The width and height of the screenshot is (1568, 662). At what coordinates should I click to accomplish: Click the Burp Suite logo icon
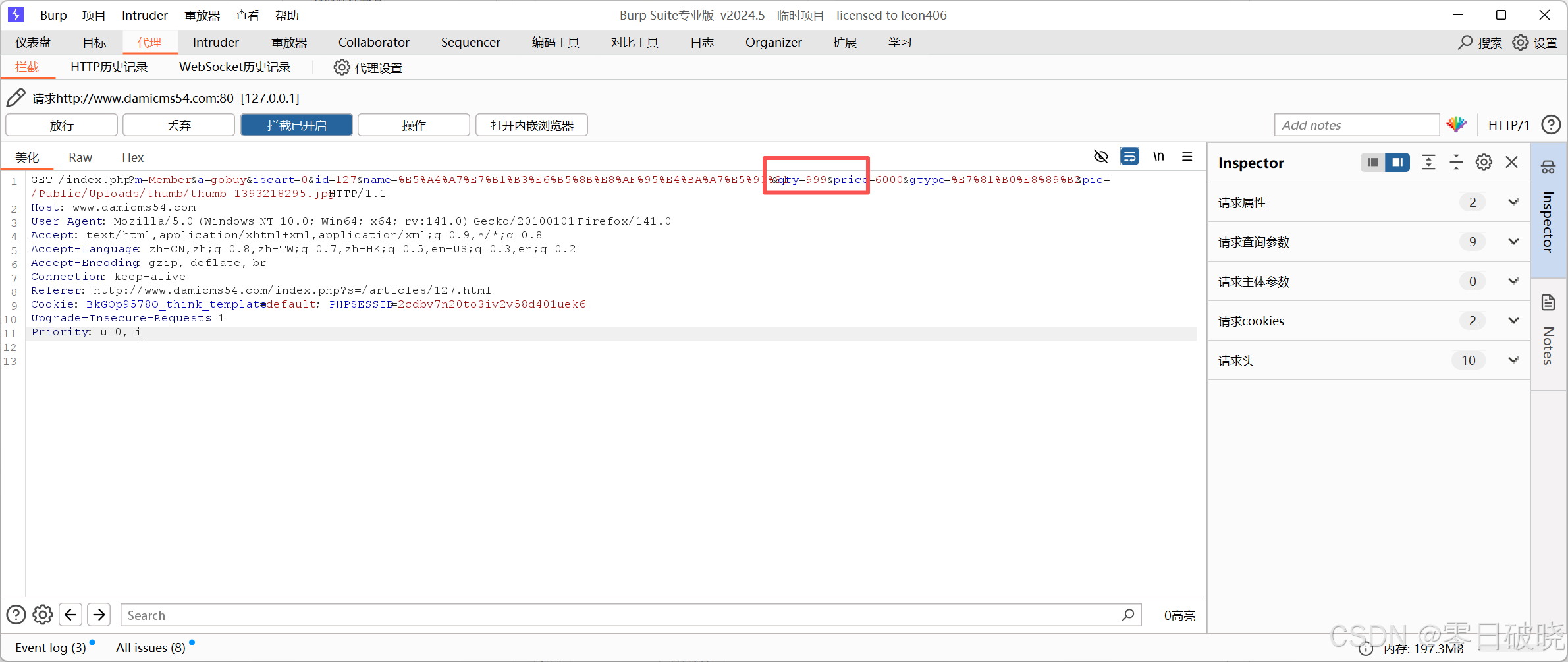(x=16, y=14)
